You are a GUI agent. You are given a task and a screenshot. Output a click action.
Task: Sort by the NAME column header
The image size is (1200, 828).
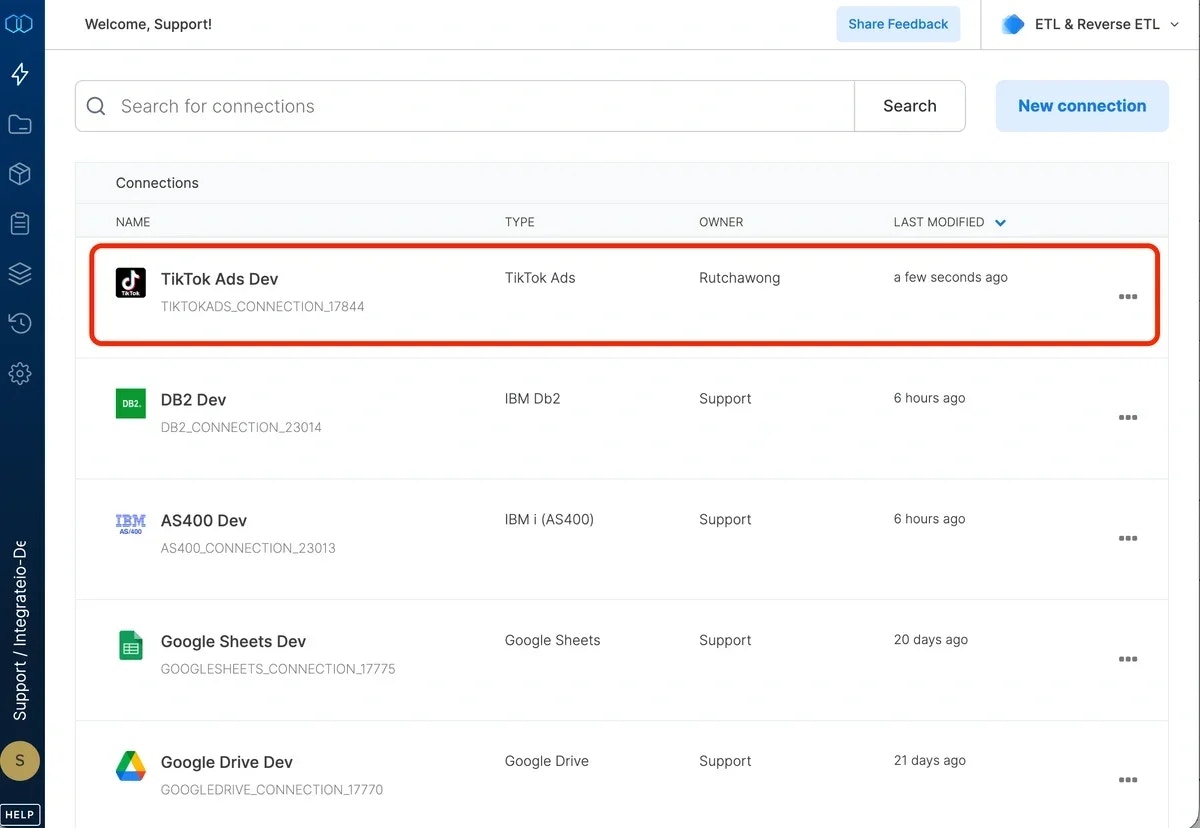click(x=133, y=222)
